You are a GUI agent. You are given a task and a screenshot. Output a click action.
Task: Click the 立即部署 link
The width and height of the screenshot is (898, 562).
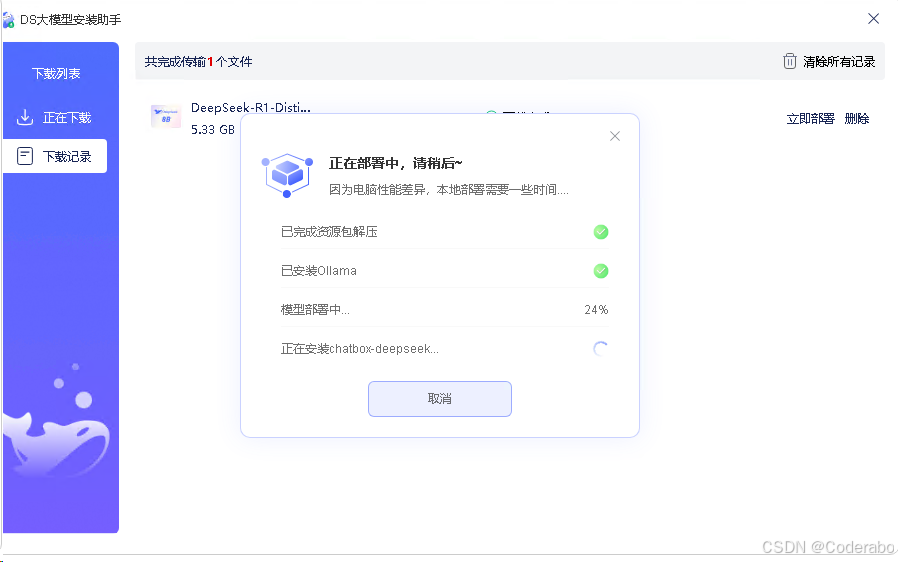pyautogui.click(x=810, y=119)
